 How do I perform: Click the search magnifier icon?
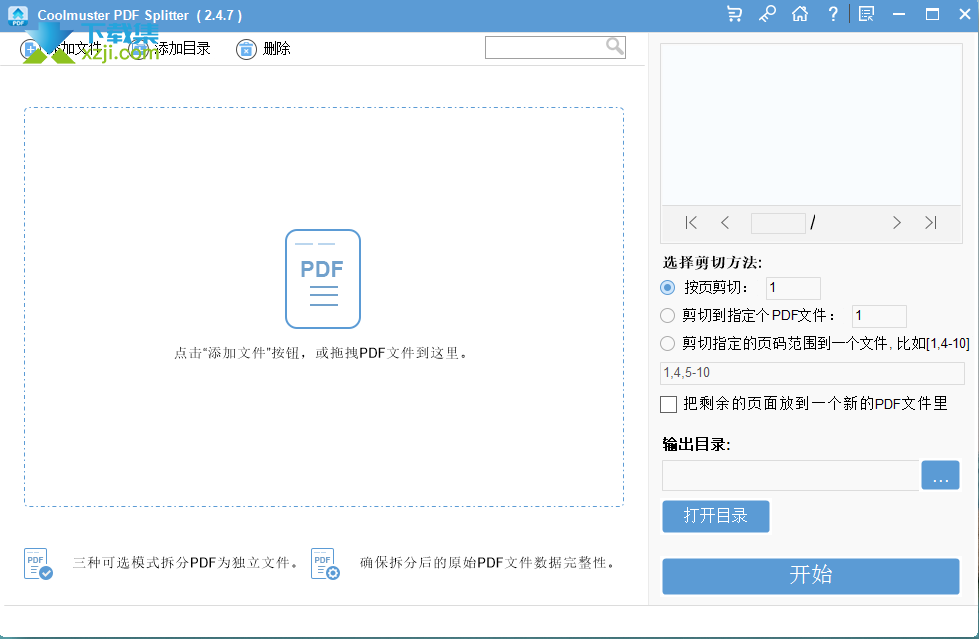614,46
